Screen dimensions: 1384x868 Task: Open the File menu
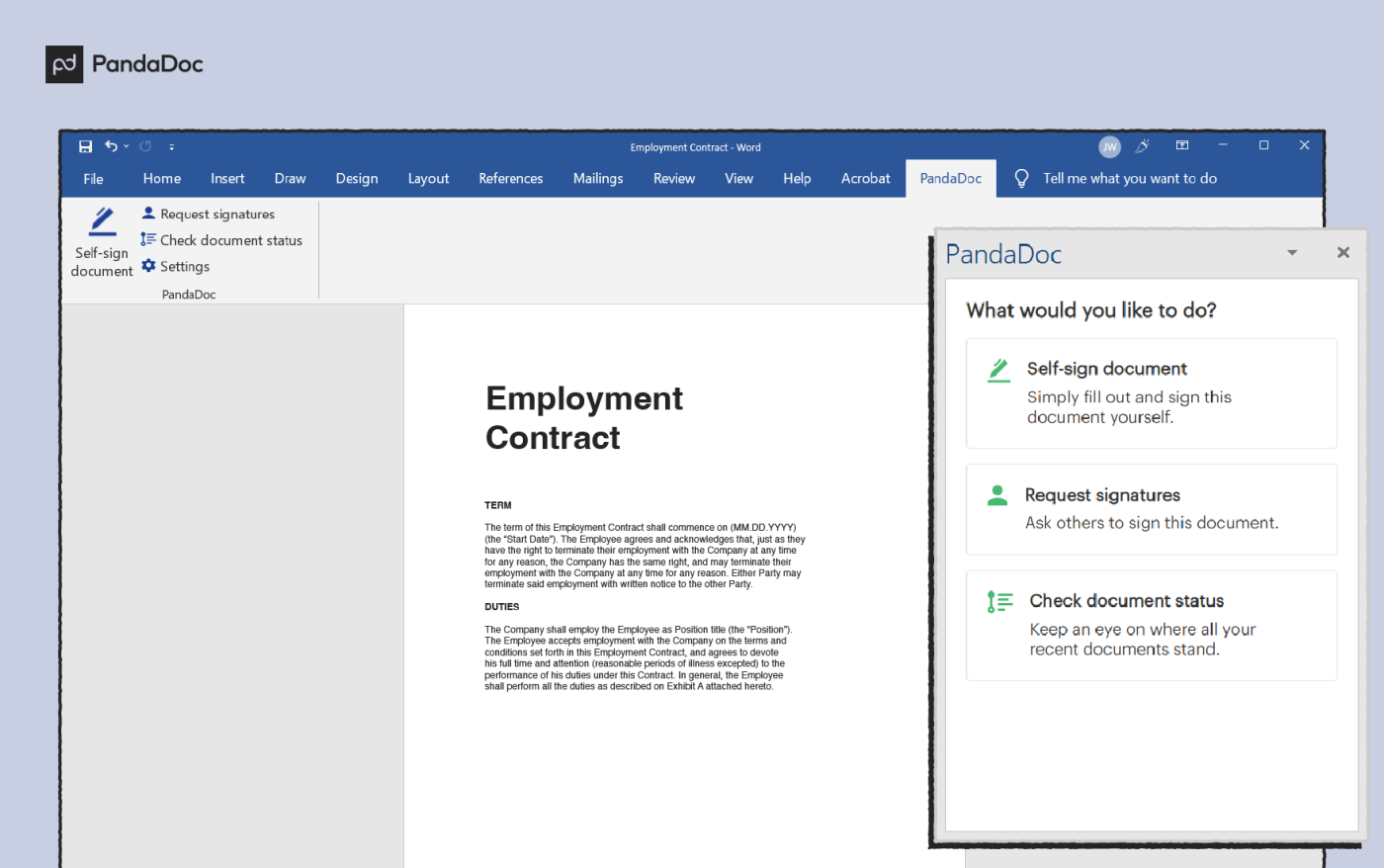point(94,179)
